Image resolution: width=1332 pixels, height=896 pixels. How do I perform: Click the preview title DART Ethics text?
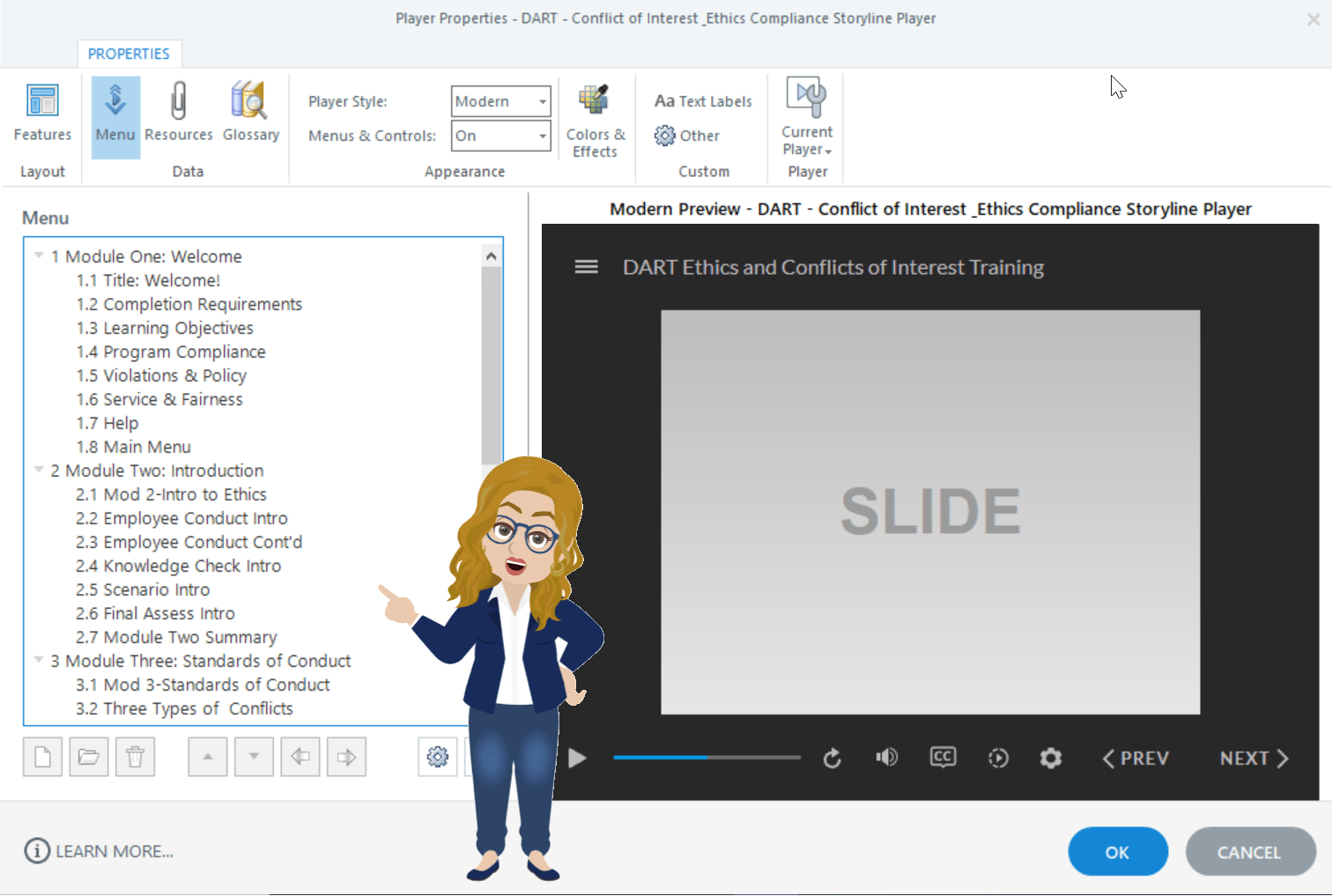833,267
